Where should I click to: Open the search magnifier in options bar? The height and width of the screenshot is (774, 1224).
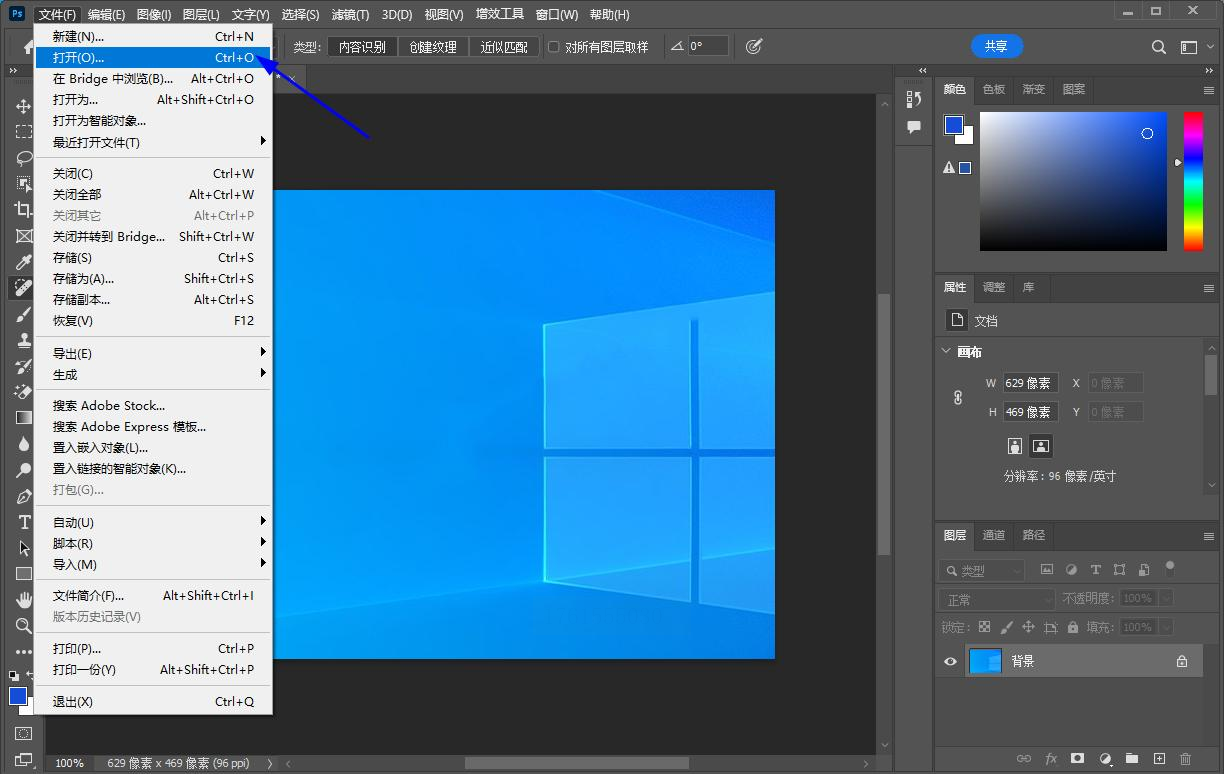[x=1158, y=47]
